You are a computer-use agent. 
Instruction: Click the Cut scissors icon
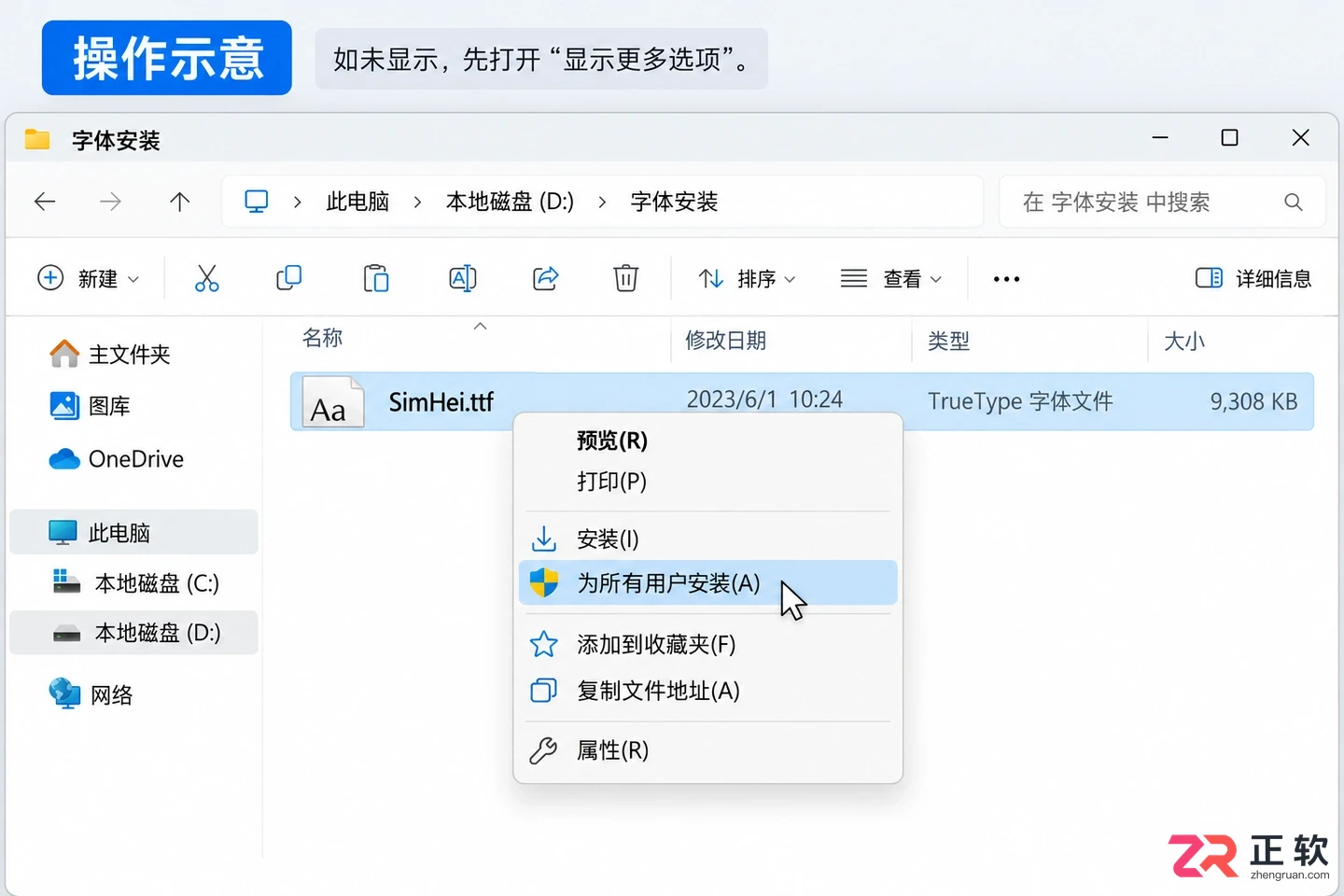click(x=206, y=278)
